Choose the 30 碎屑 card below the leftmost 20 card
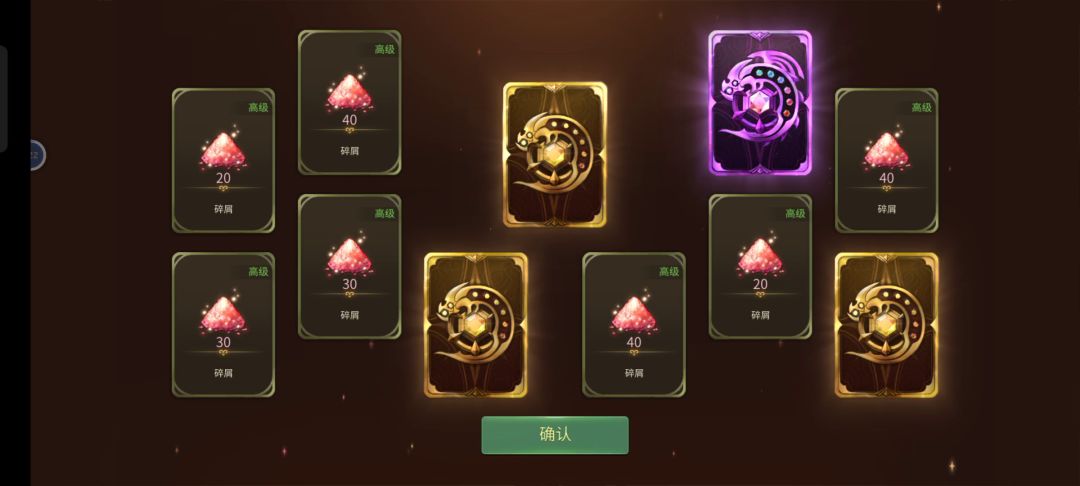 pyautogui.click(x=223, y=324)
